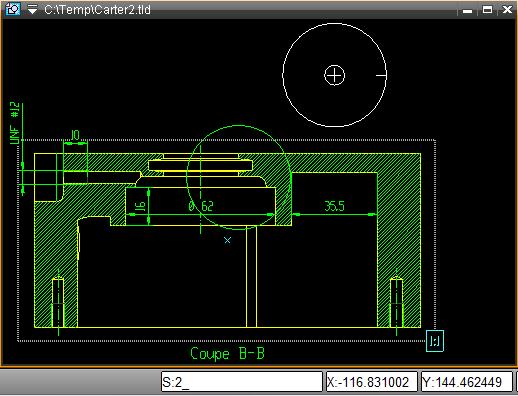Screen dimensions: 518x396
Task: Select the 16 vertical dimension
Action: (x=141, y=206)
